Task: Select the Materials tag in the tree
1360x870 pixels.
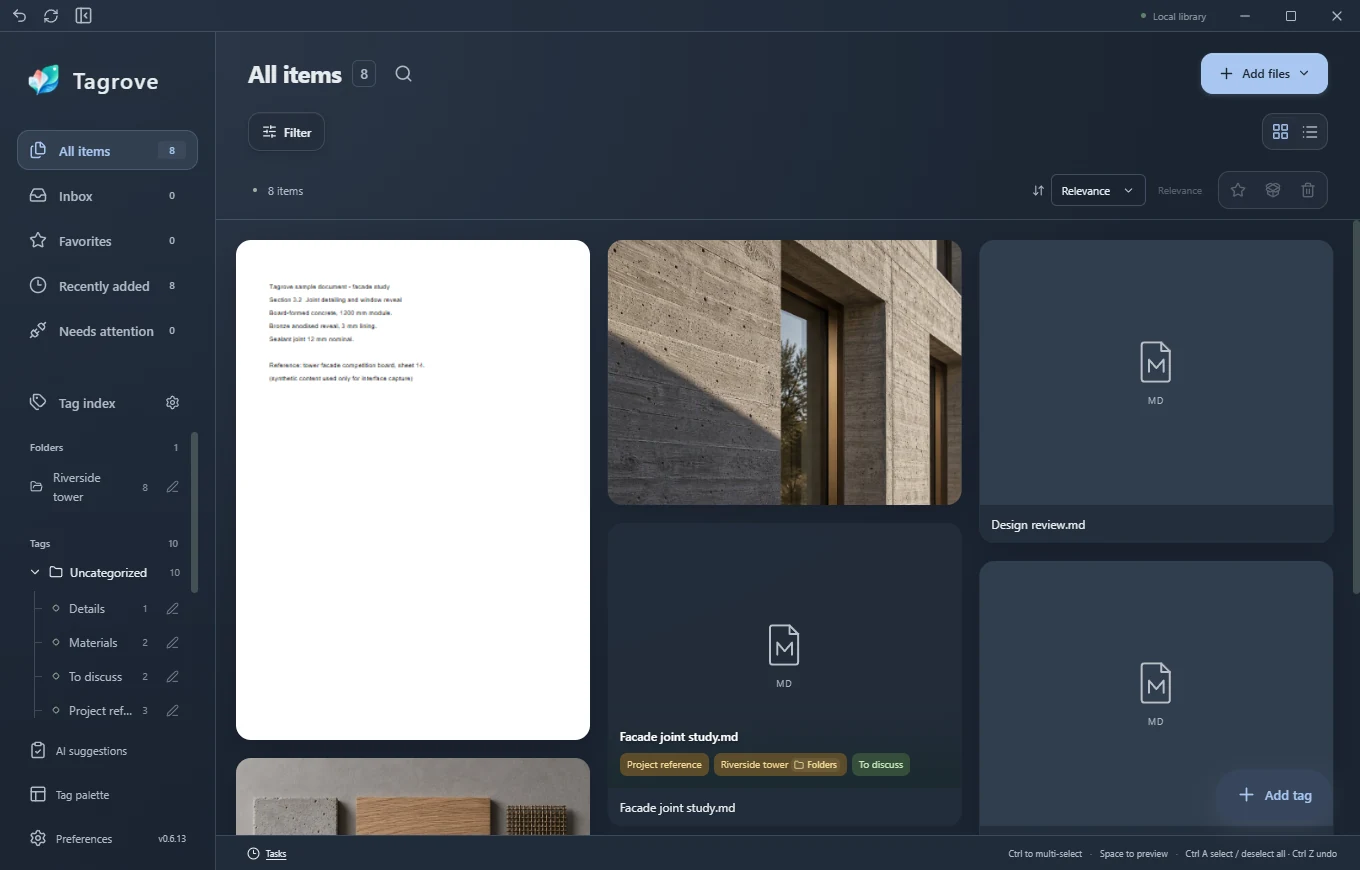Action: (93, 643)
